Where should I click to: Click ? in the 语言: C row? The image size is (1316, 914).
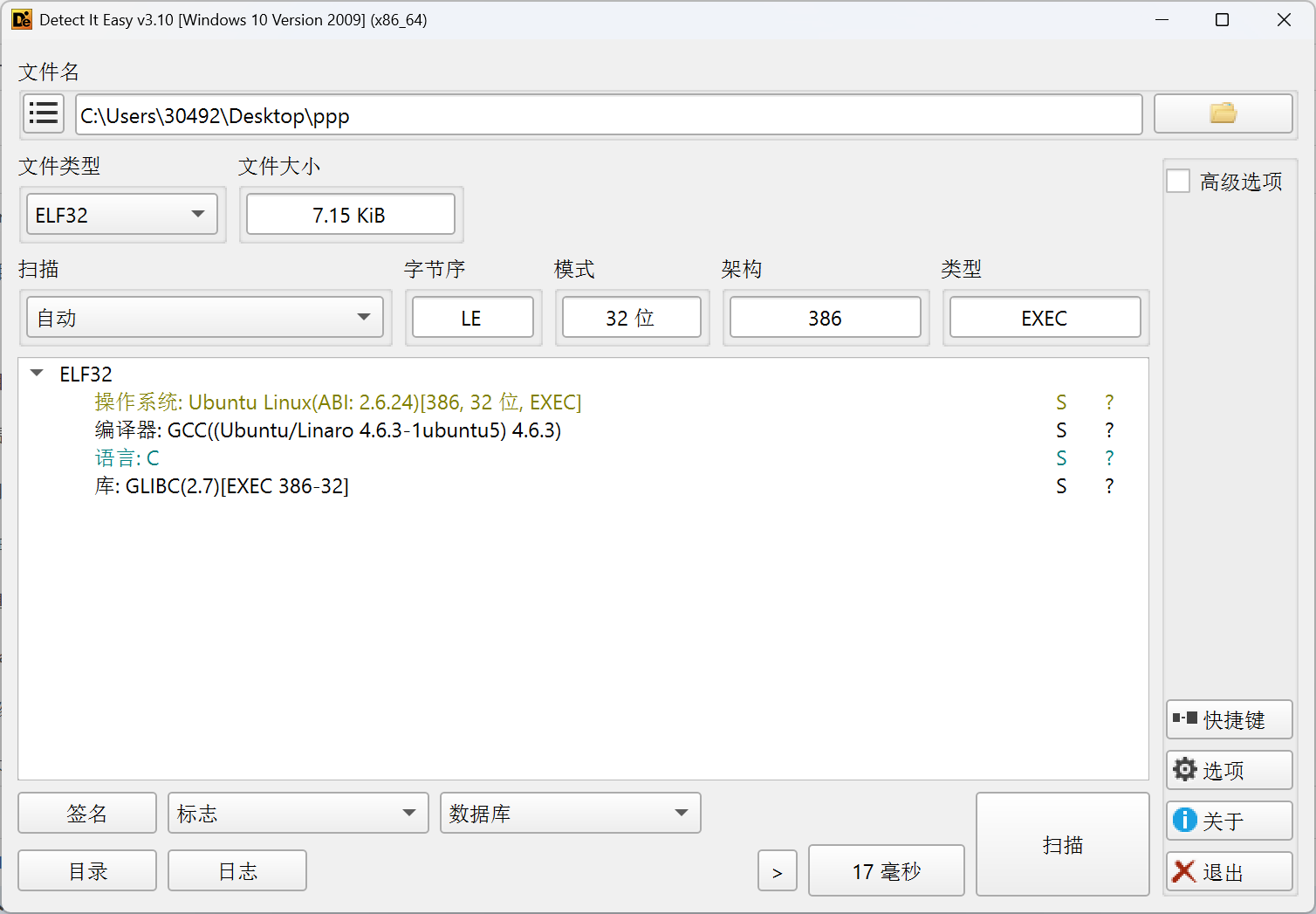pyautogui.click(x=1109, y=458)
